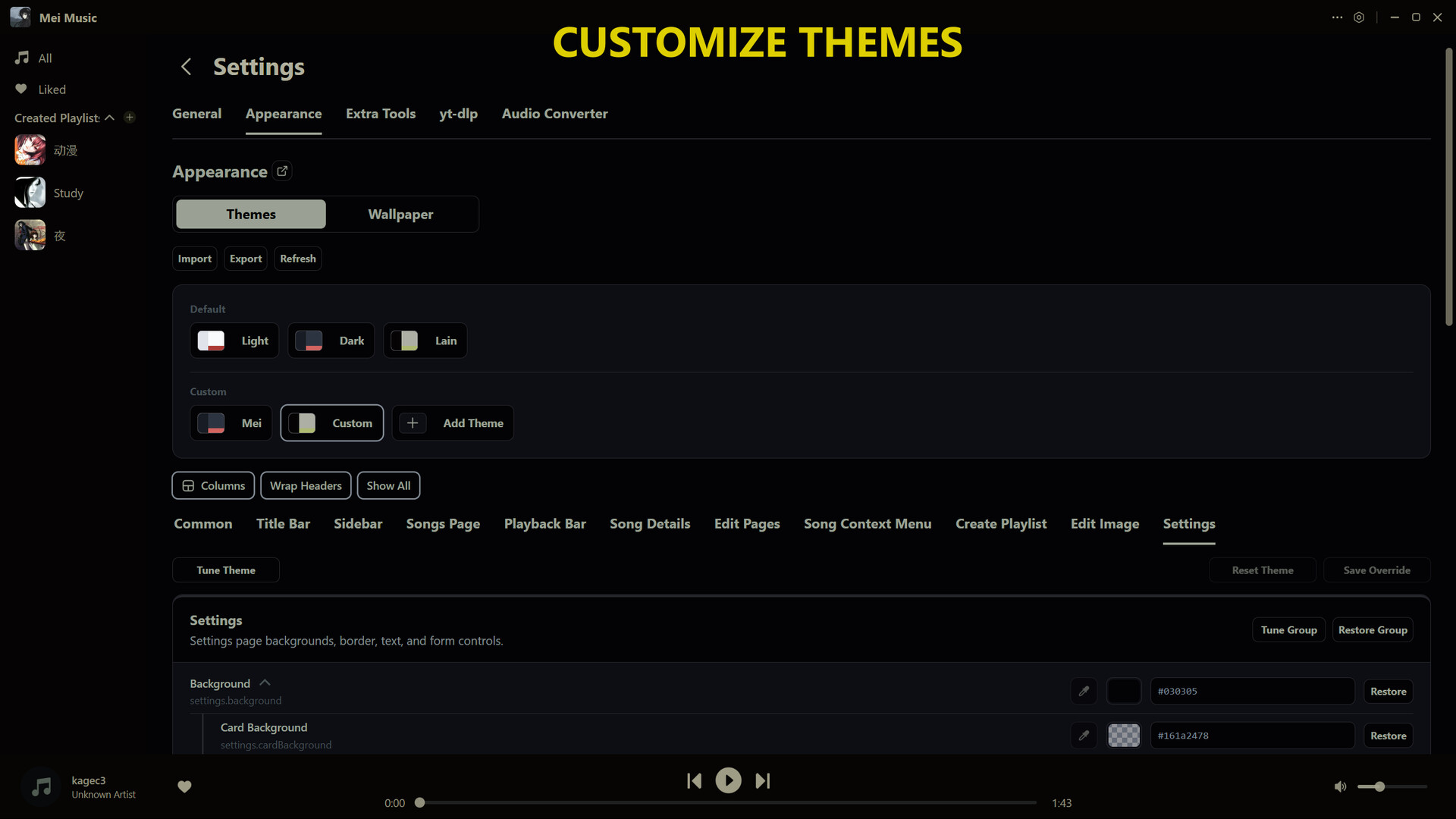Edit the #161a2478 hex value field
Viewport: 1456px width, 819px height.
point(1252,736)
